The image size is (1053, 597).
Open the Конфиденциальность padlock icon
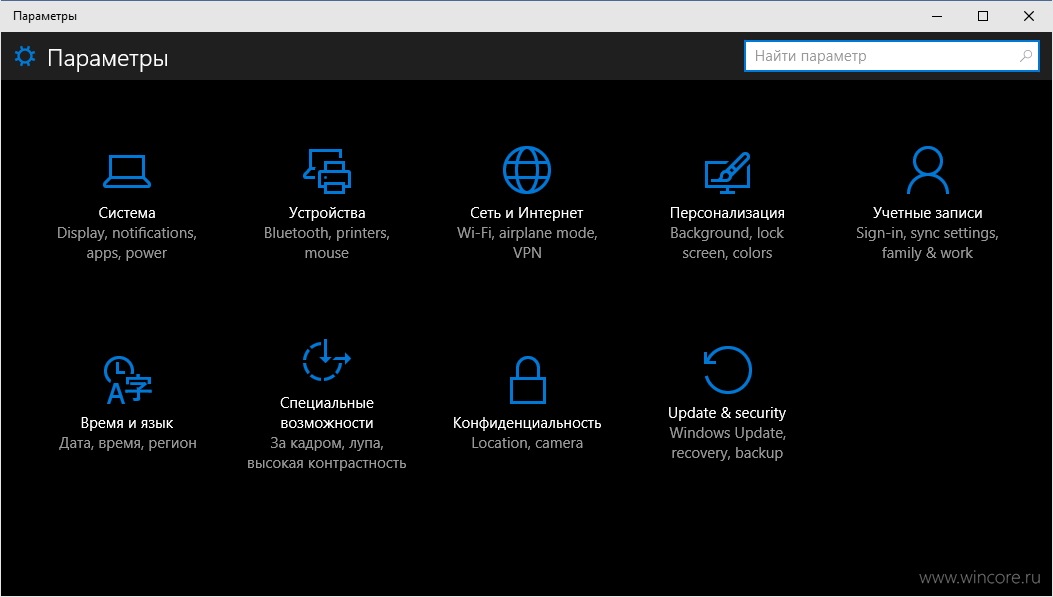coord(527,380)
